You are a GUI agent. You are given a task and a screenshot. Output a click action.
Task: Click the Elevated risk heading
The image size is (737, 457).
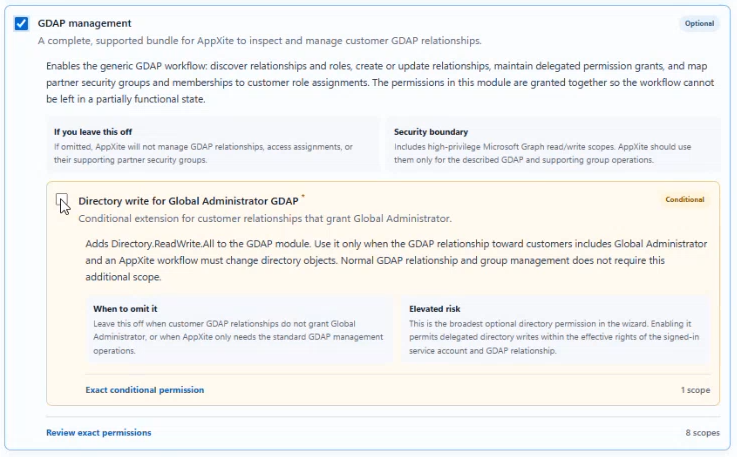[434, 309]
